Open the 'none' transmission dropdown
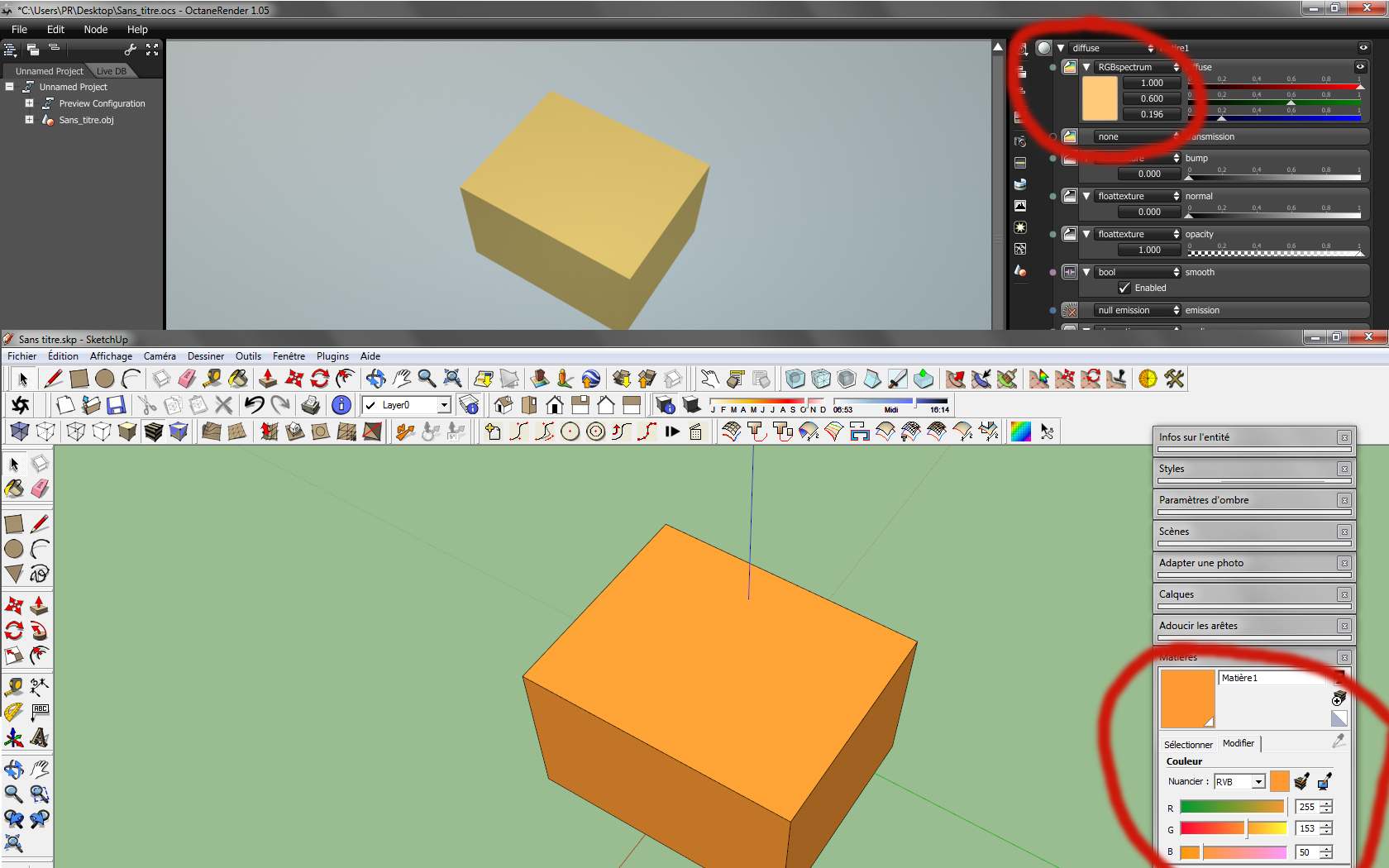Screen dimensions: 1389x868 [x=1138, y=136]
